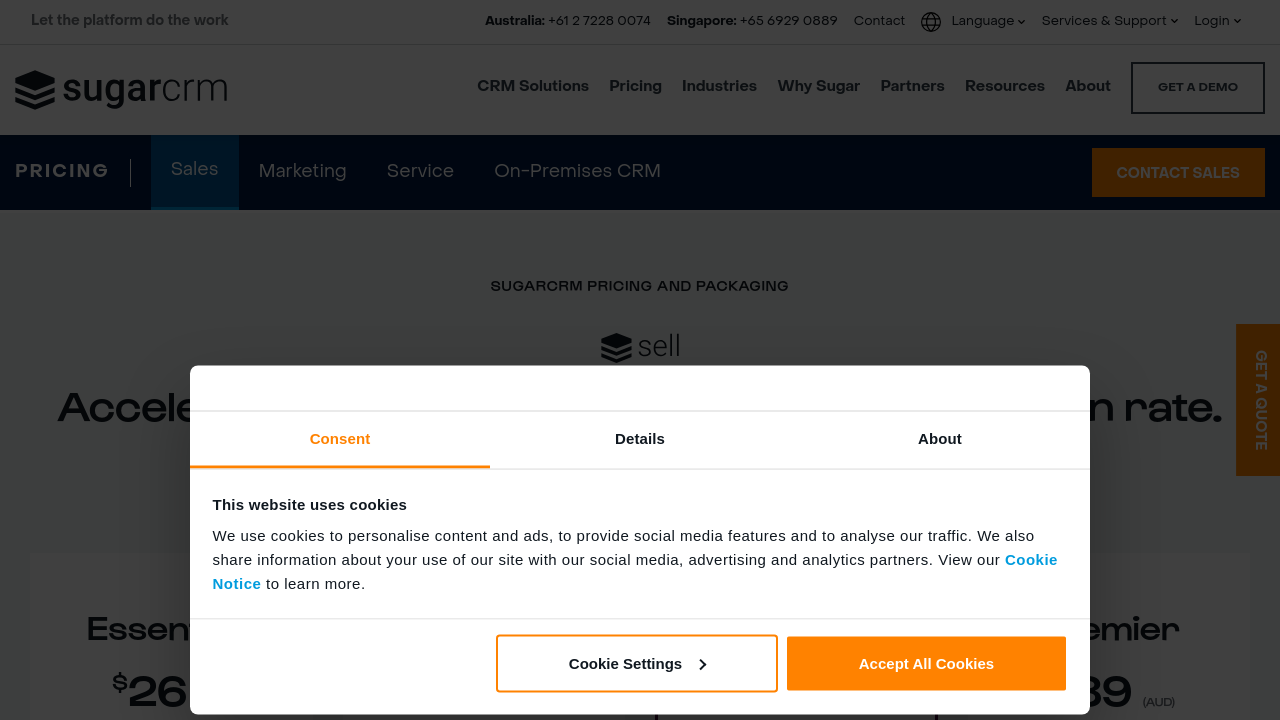This screenshot has height=720, width=1280.
Task: Select the Consent tab
Action: (340, 439)
